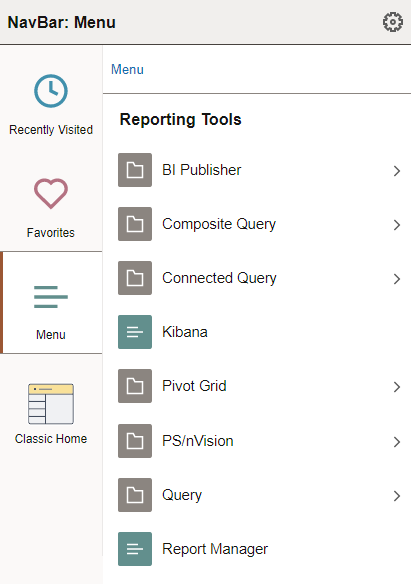This screenshot has width=411, height=584.
Task: Open NavBar settings gear icon
Action: 392,22
